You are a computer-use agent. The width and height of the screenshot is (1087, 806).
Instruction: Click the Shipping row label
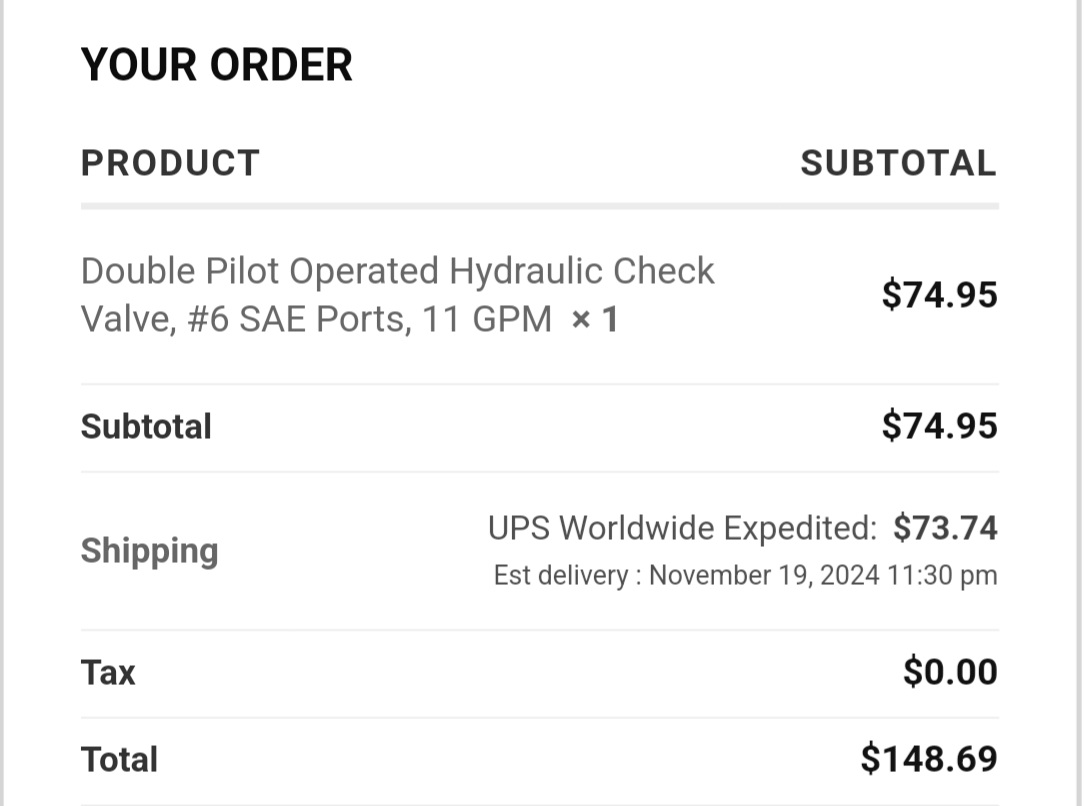(x=150, y=552)
